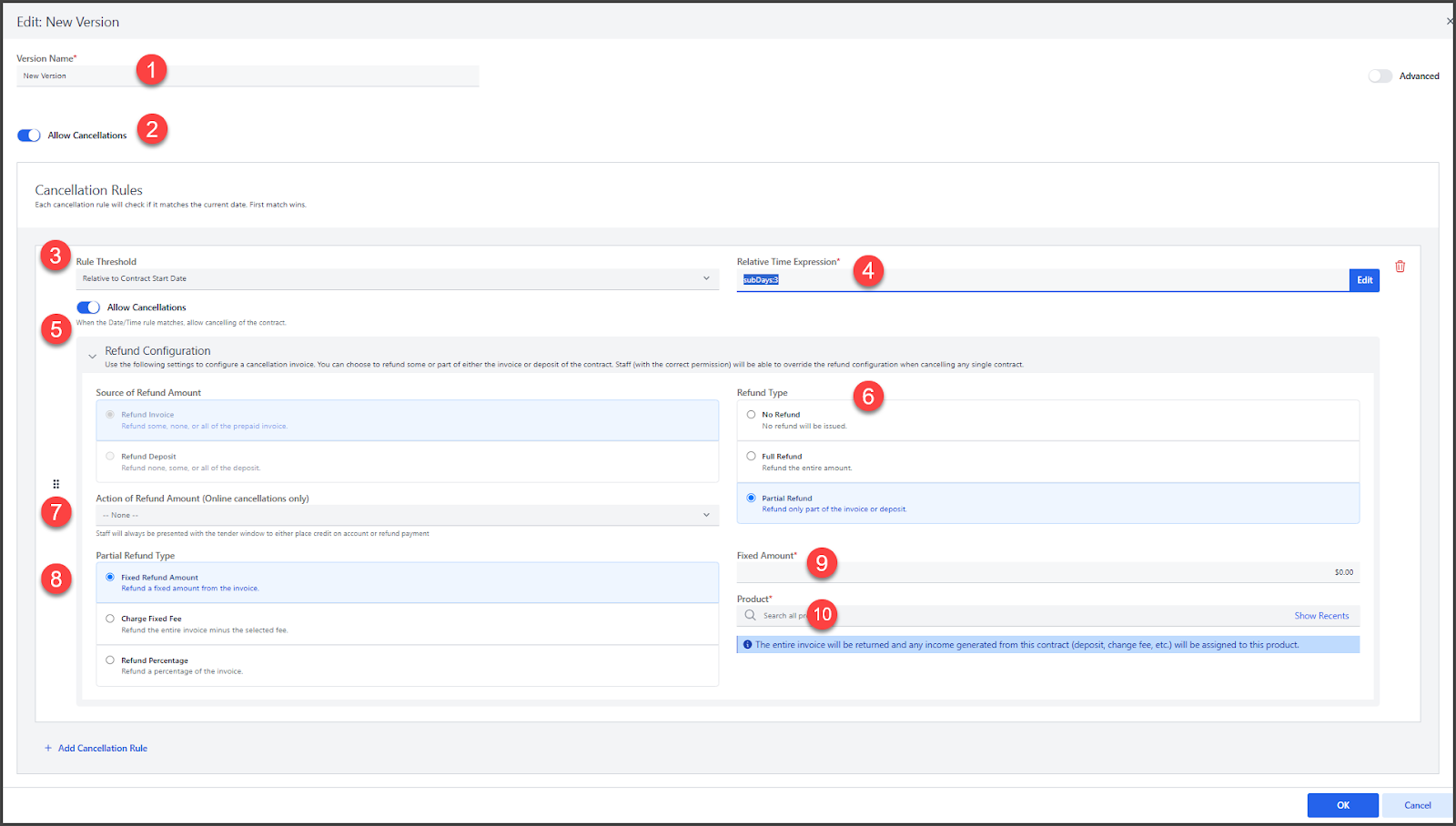
Task: Collapse the Refund Configuration section
Action: [x=92, y=357]
